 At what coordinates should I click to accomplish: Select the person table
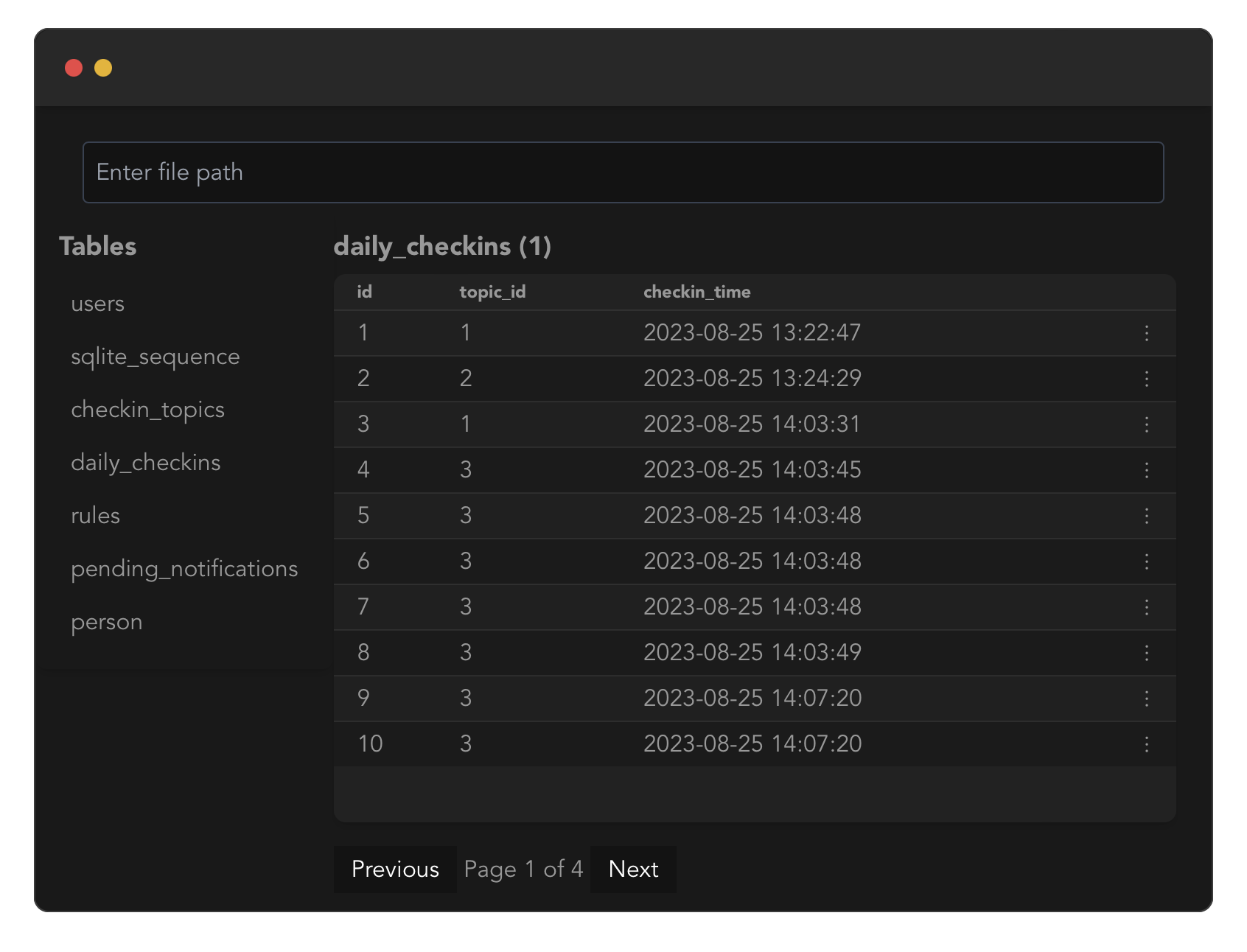tap(107, 622)
